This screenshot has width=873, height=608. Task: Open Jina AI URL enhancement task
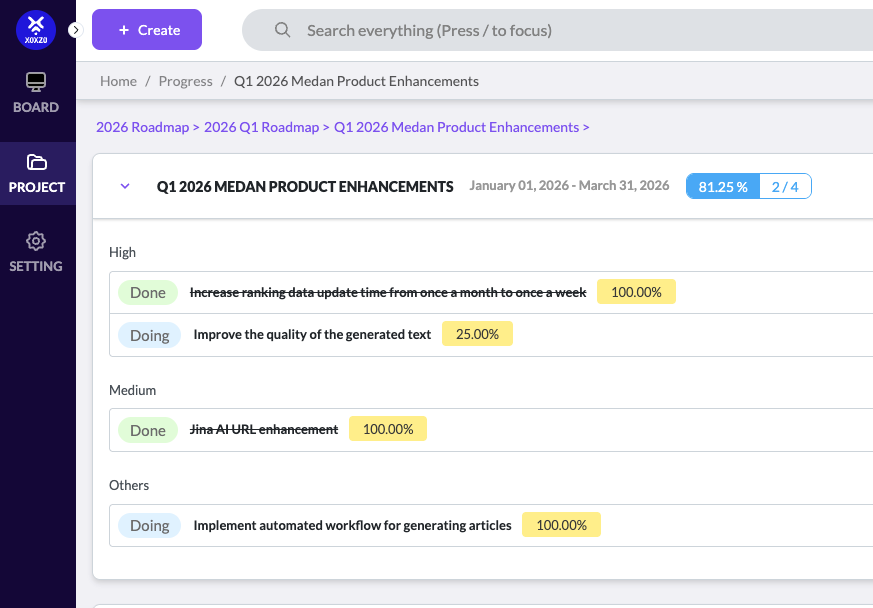pyautogui.click(x=264, y=429)
